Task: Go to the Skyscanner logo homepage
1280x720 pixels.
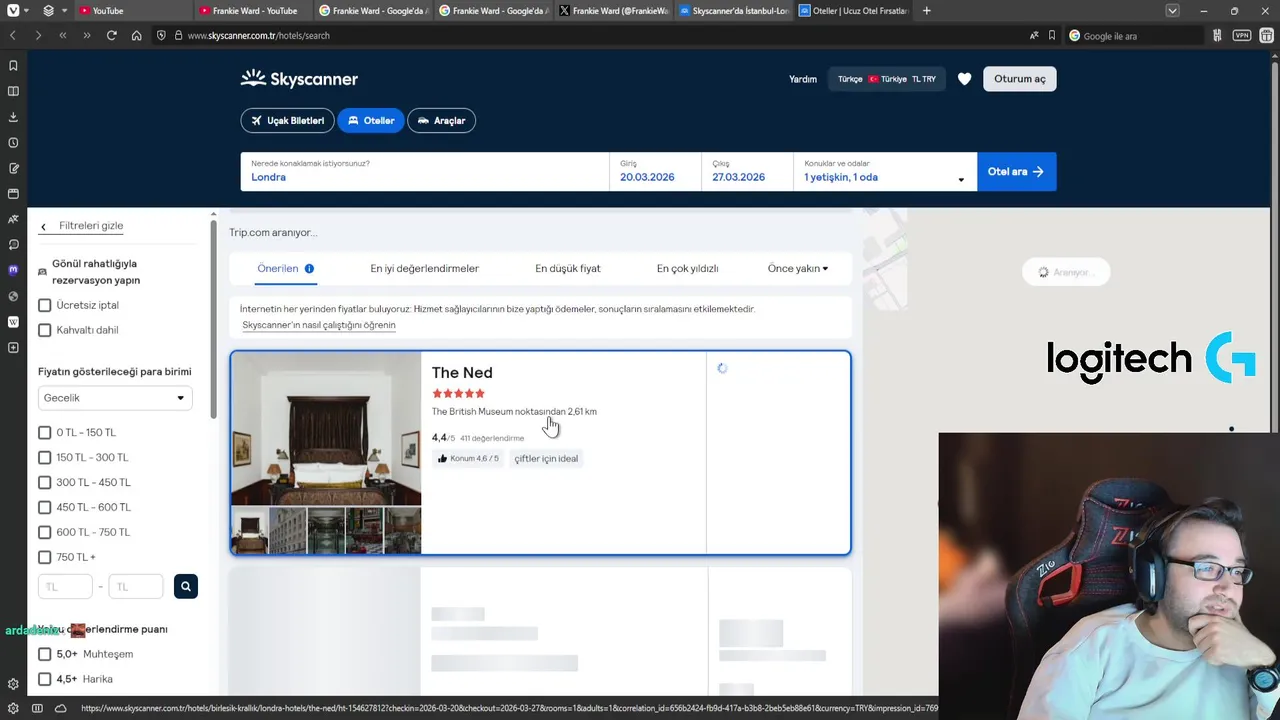Action: [299, 78]
